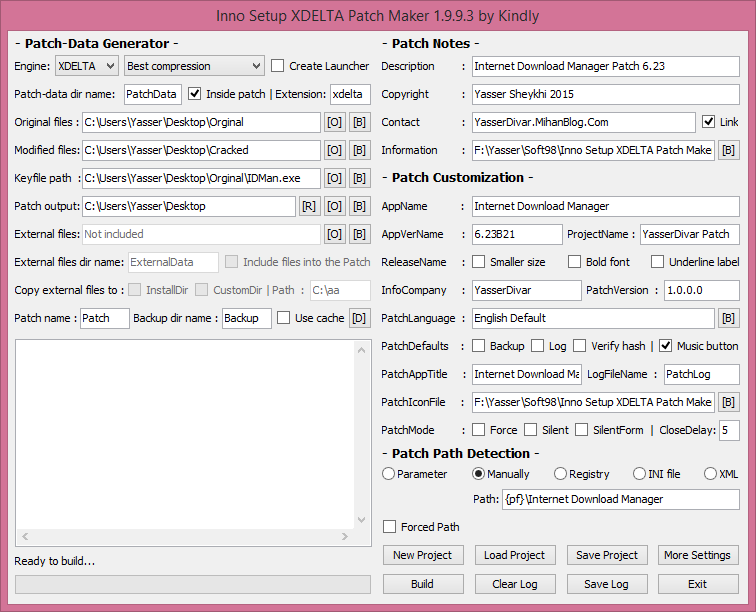Click [O] button next to Original files

click(x=335, y=122)
